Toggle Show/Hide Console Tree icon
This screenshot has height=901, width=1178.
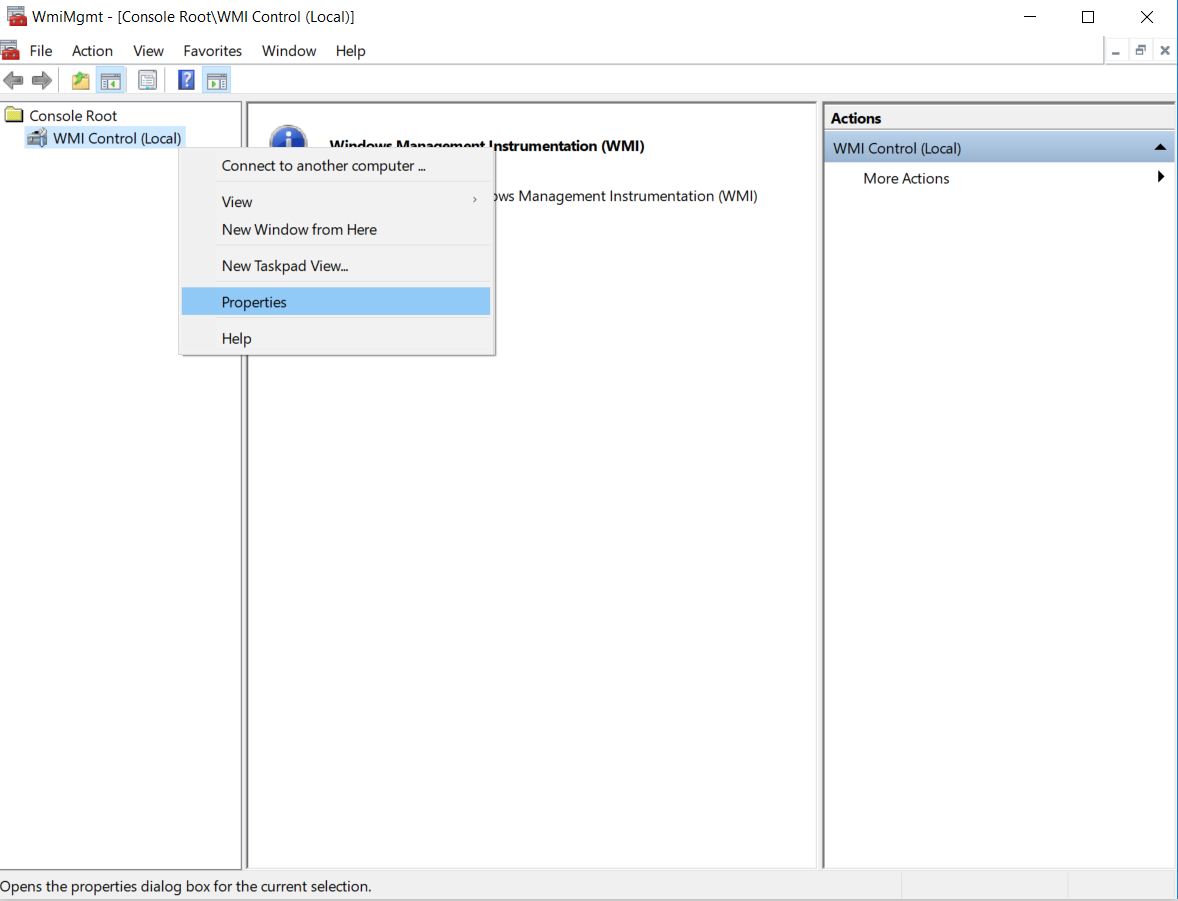[x=111, y=80]
